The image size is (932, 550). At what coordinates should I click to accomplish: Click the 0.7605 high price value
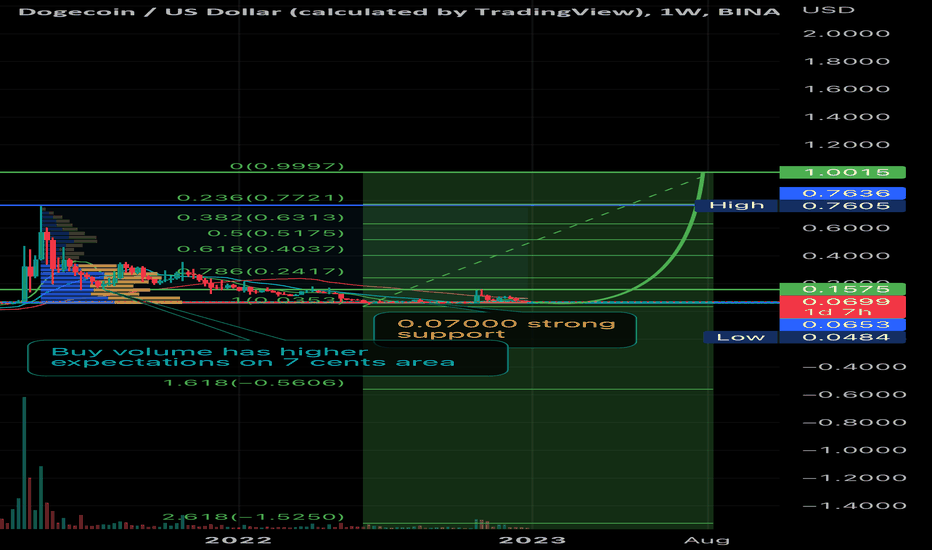(x=842, y=206)
